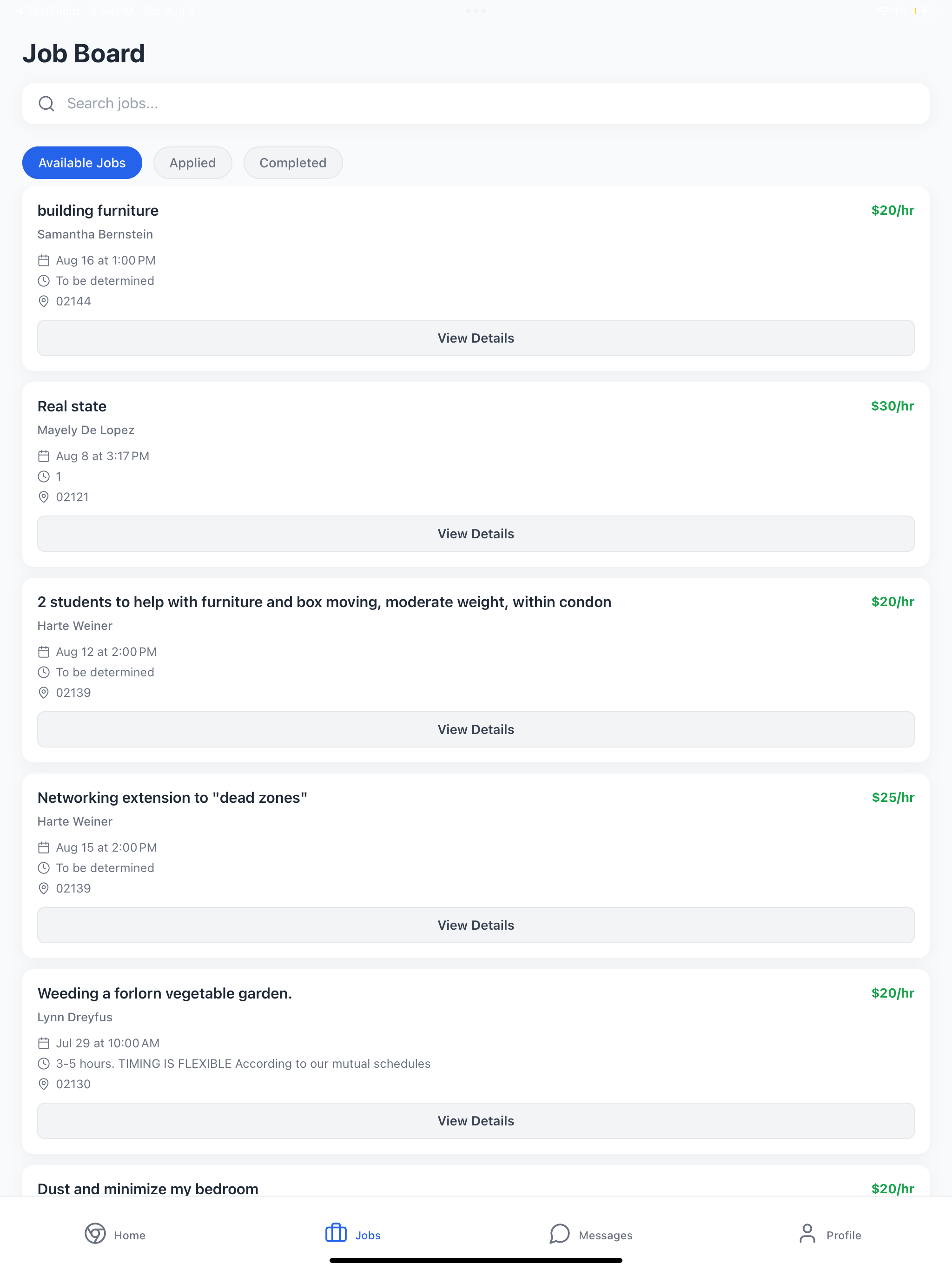Open the Jobs briefcase icon
This screenshot has width=952, height=1270.
[336, 1233]
